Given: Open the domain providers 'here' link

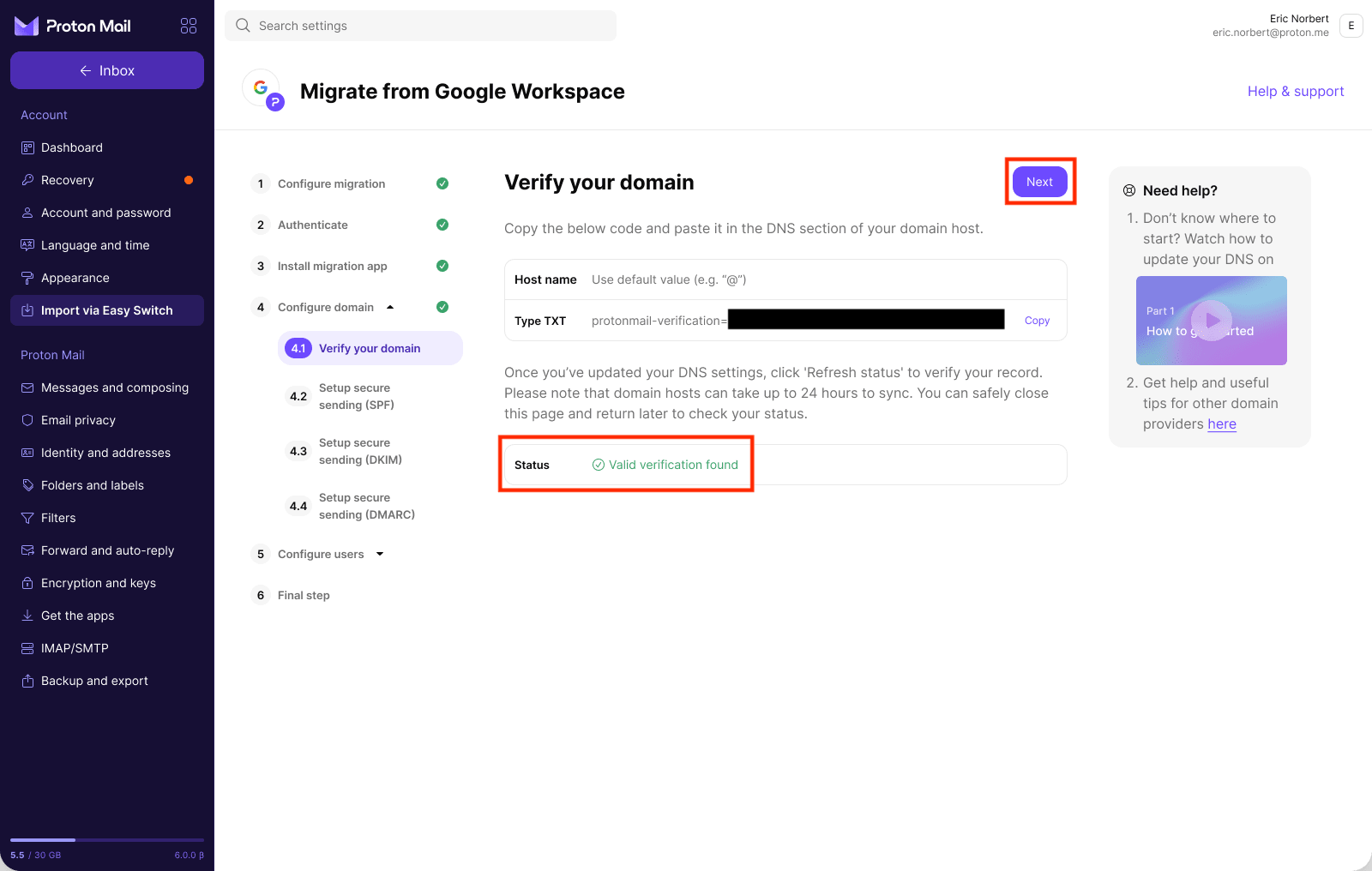Looking at the screenshot, I should [1222, 423].
